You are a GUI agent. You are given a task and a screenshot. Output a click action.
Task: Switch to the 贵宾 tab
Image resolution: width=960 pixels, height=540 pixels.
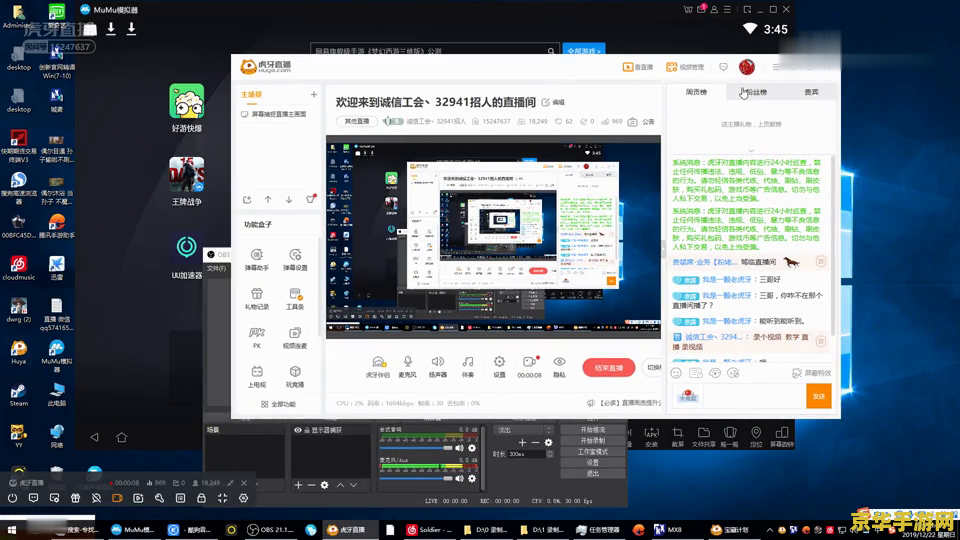coord(811,92)
